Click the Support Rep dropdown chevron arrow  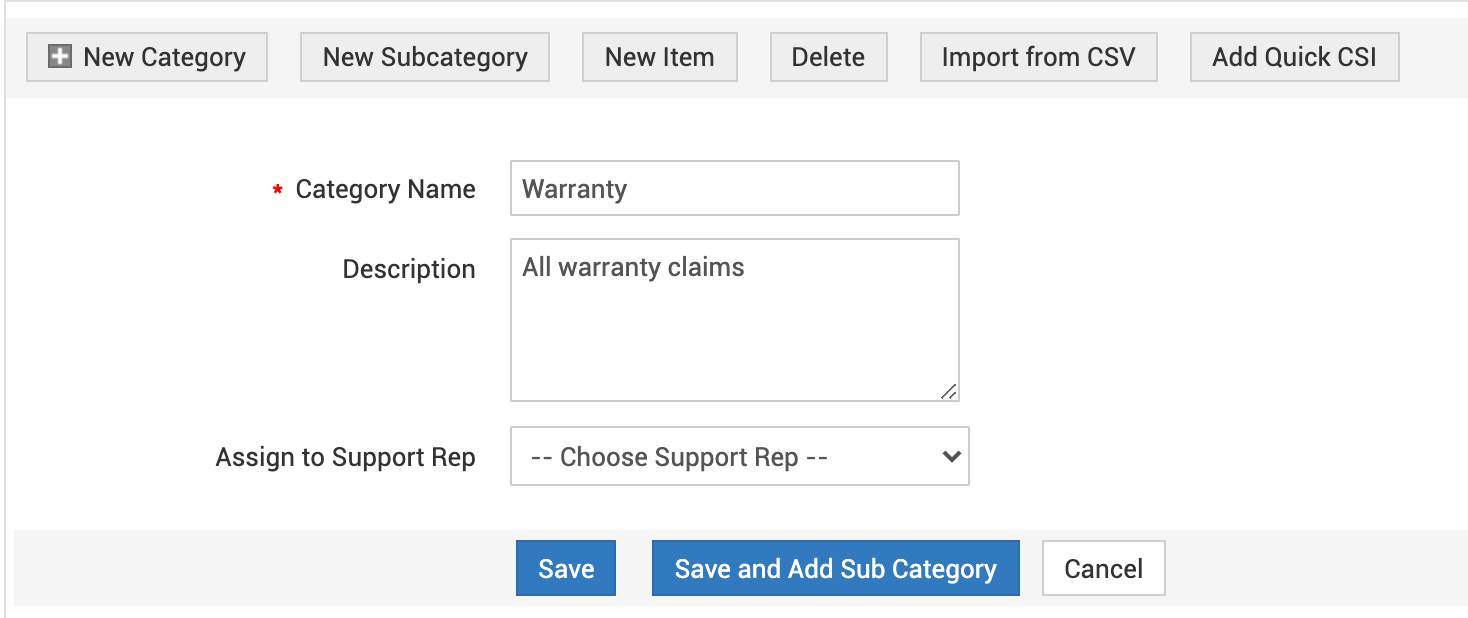(x=951, y=457)
